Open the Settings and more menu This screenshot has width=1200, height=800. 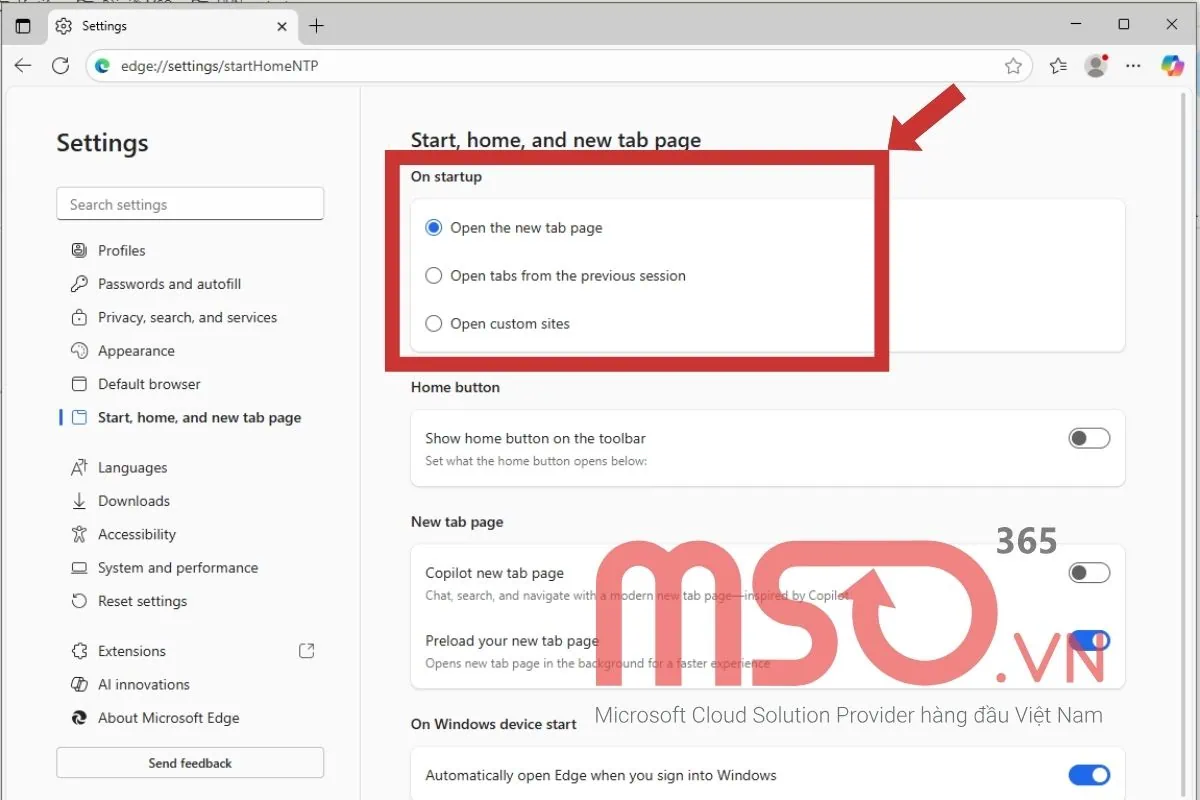tap(1133, 65)
